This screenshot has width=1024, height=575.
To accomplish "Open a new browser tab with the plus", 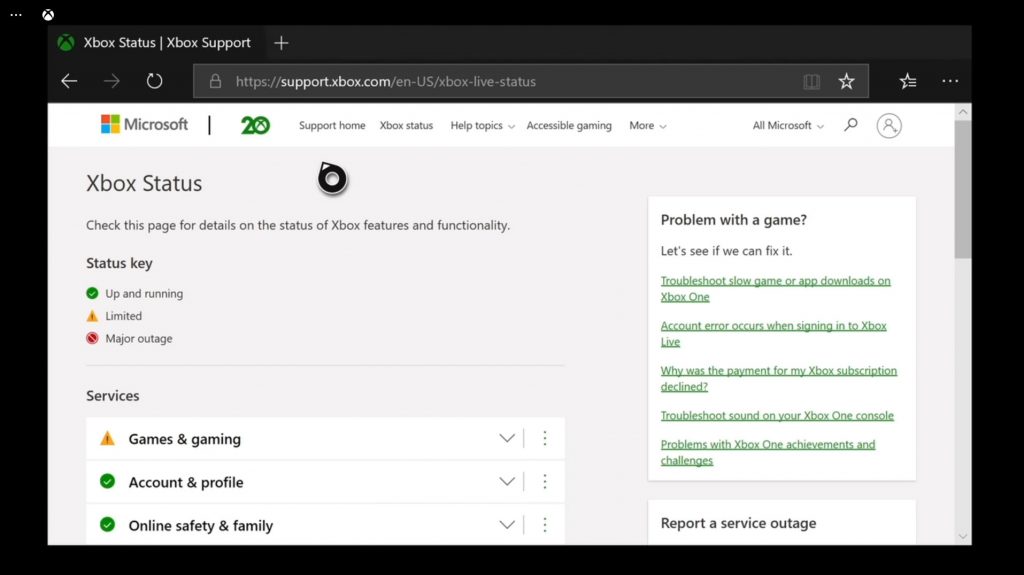I will pyautogui.click(x=281, y=43).
